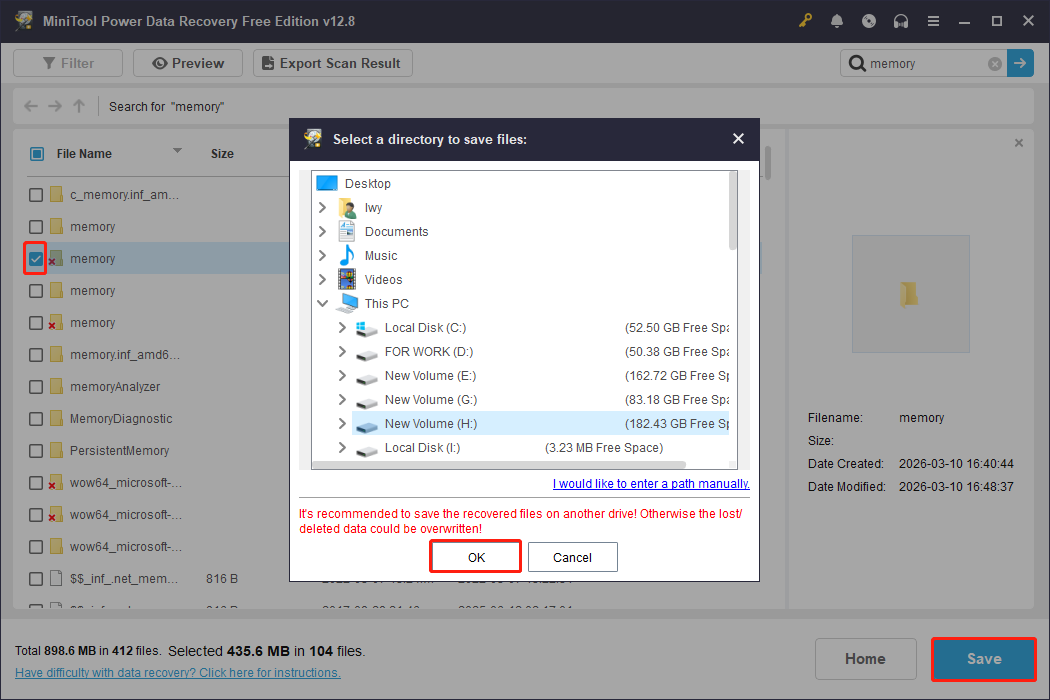Click the up navigation arrow
Screen dimensions: 1050x700
[x=78, y=105]
